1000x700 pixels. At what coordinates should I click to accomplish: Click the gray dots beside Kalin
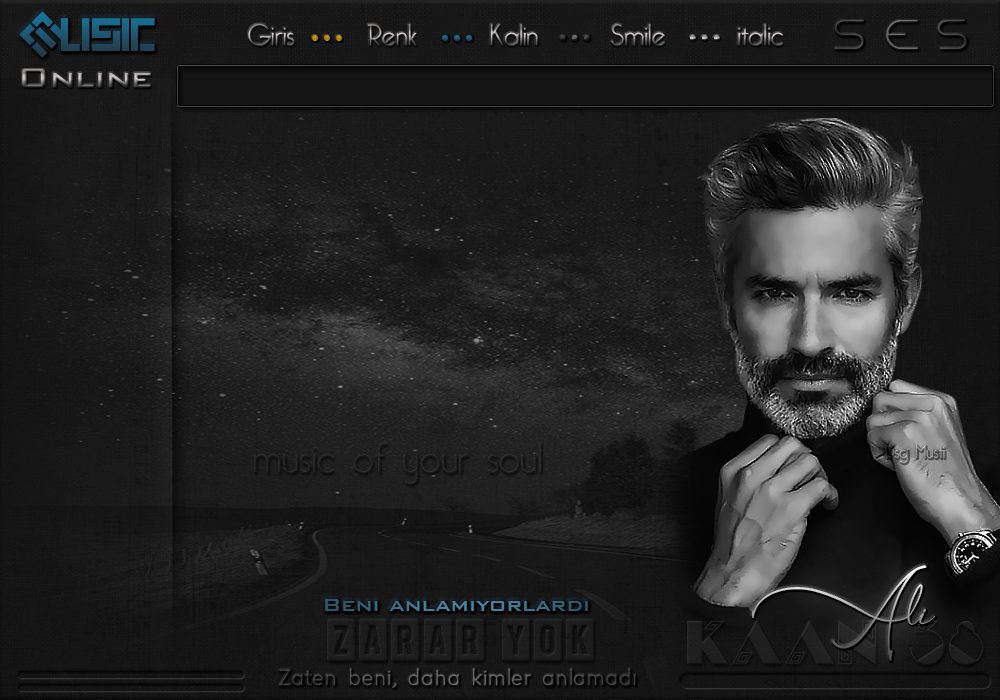[575, 38]
